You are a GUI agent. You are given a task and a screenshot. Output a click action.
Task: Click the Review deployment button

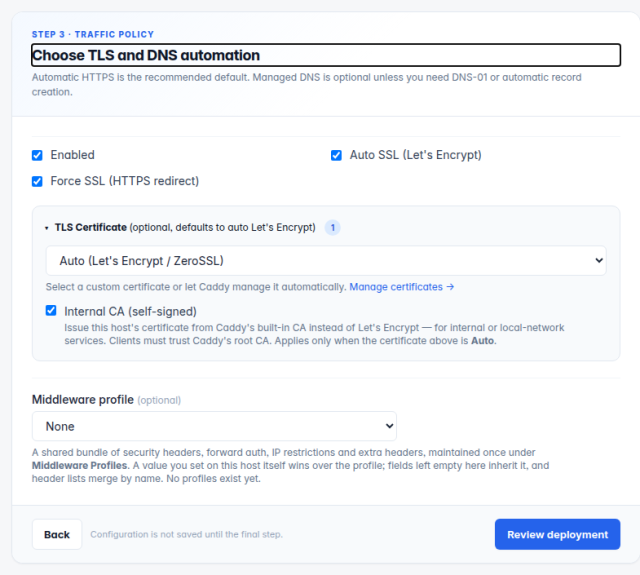tap(558, 534)
